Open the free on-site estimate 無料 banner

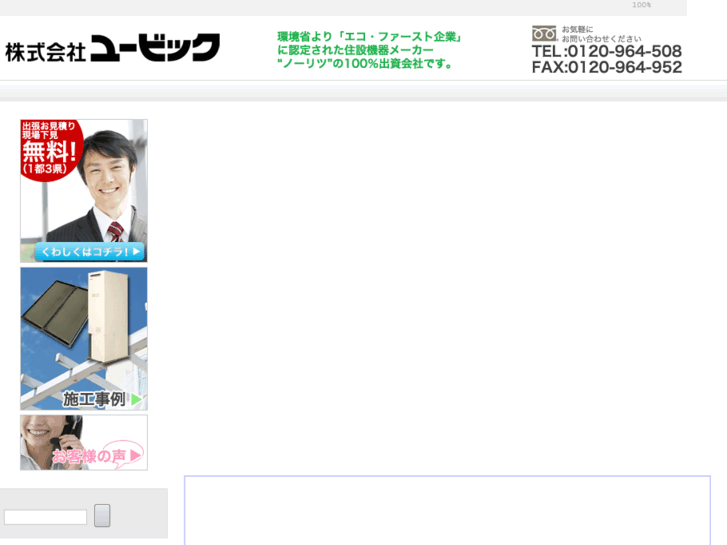[x=84, y=191]
